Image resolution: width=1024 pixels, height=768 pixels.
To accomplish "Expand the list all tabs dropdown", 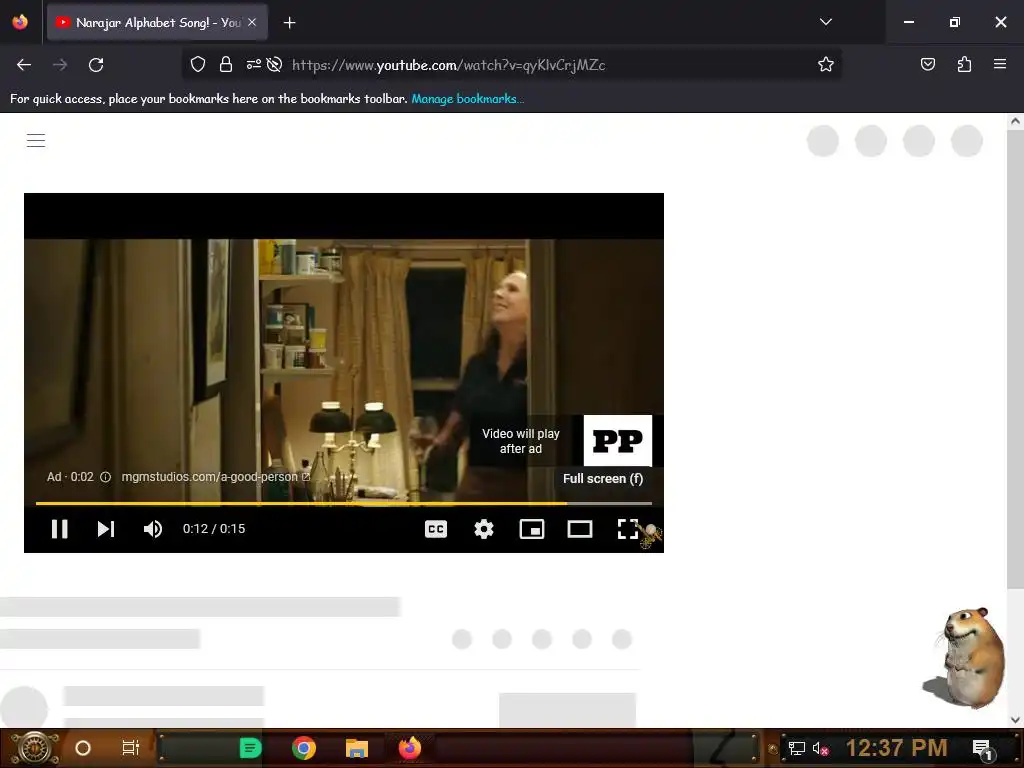I will tap(825, 22).
